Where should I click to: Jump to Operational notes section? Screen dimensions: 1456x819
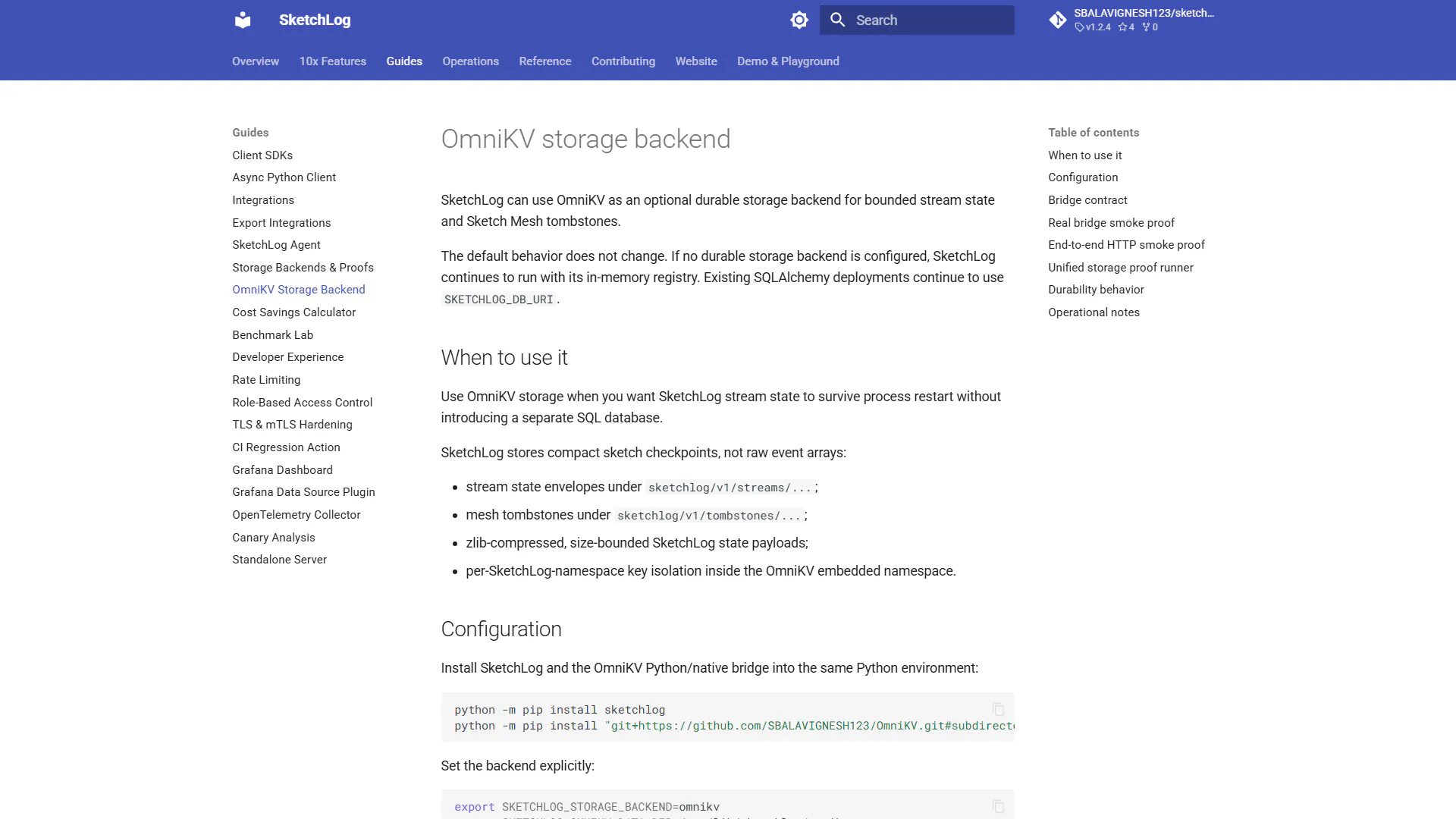pyautogui.click(x=1094, y=312)
